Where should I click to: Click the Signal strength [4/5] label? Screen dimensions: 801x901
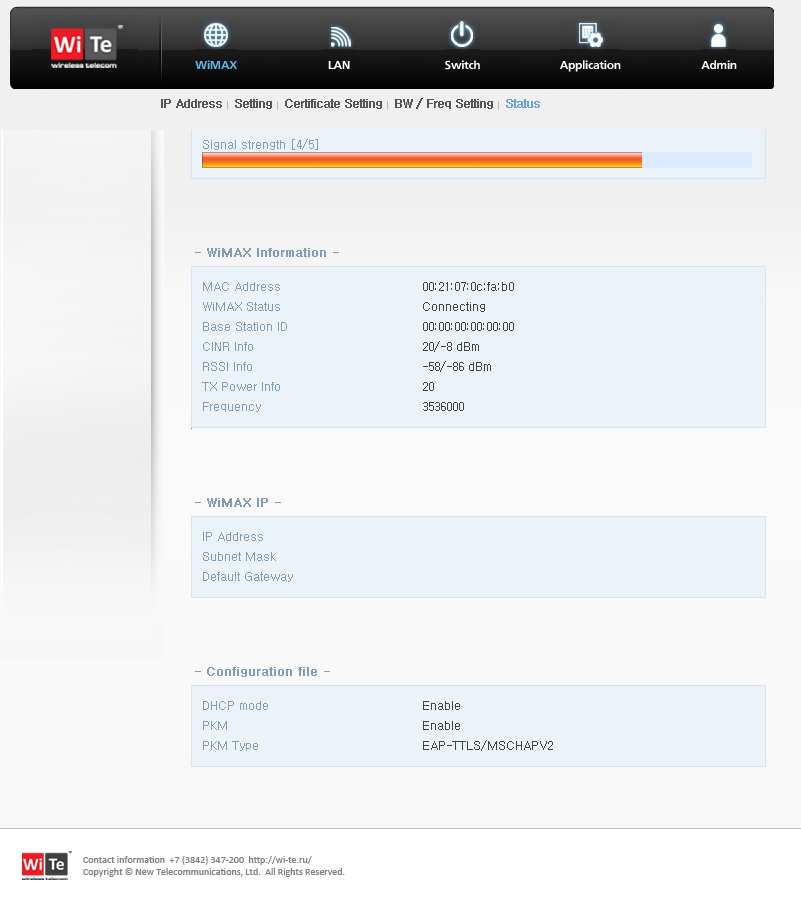point(260,145)
